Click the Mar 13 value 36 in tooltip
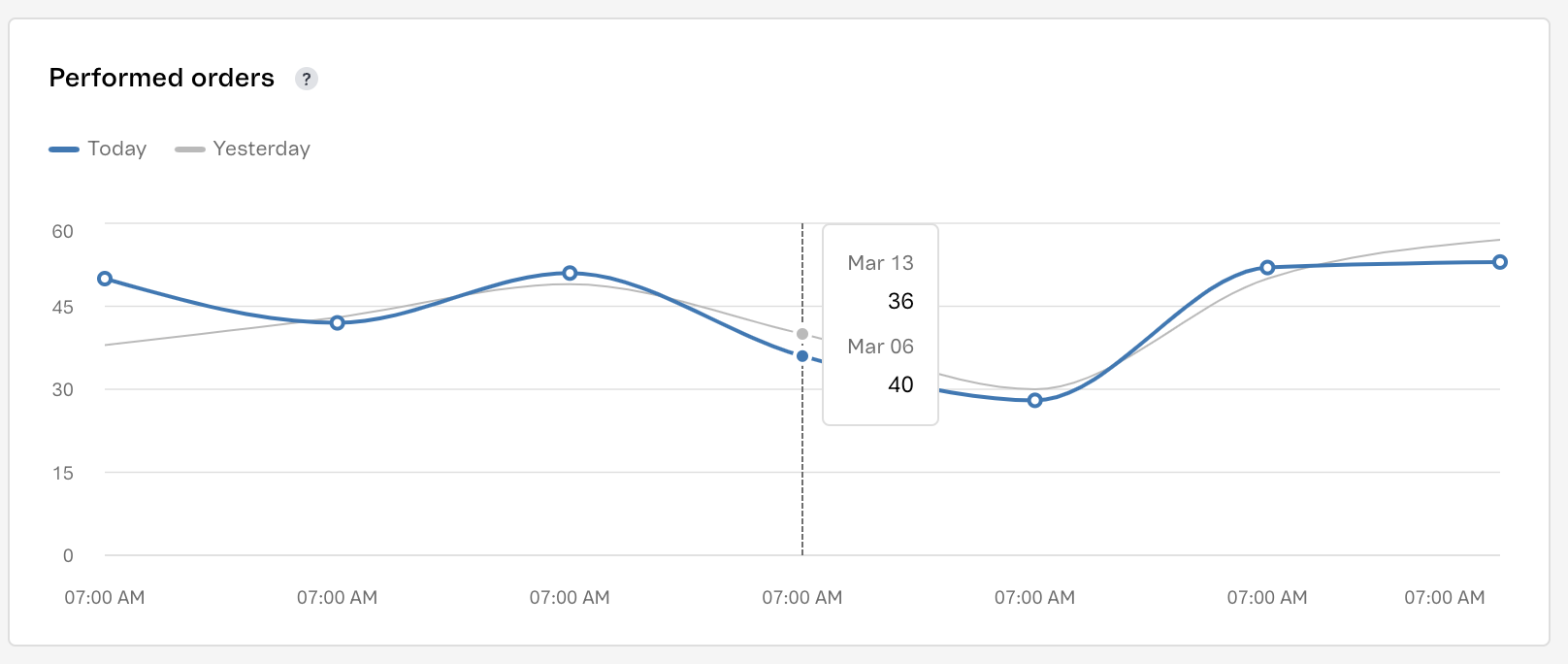 point(900,301)
